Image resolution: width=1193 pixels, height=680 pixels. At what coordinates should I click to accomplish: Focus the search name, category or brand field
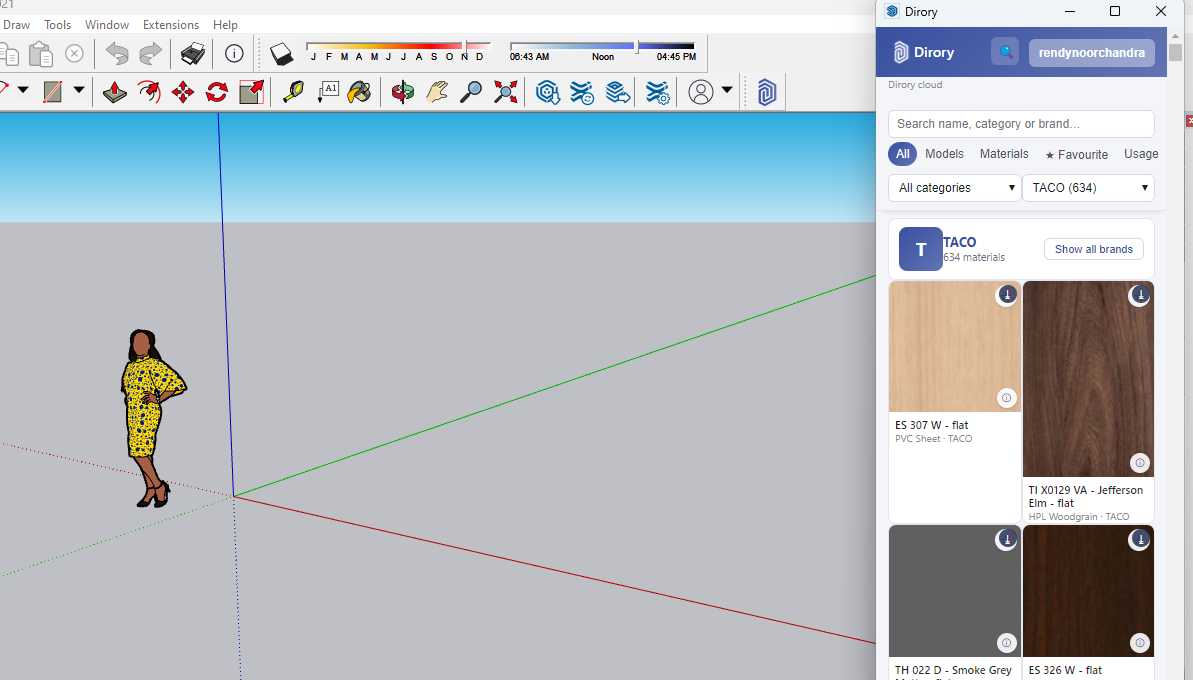pos(1021,124)
